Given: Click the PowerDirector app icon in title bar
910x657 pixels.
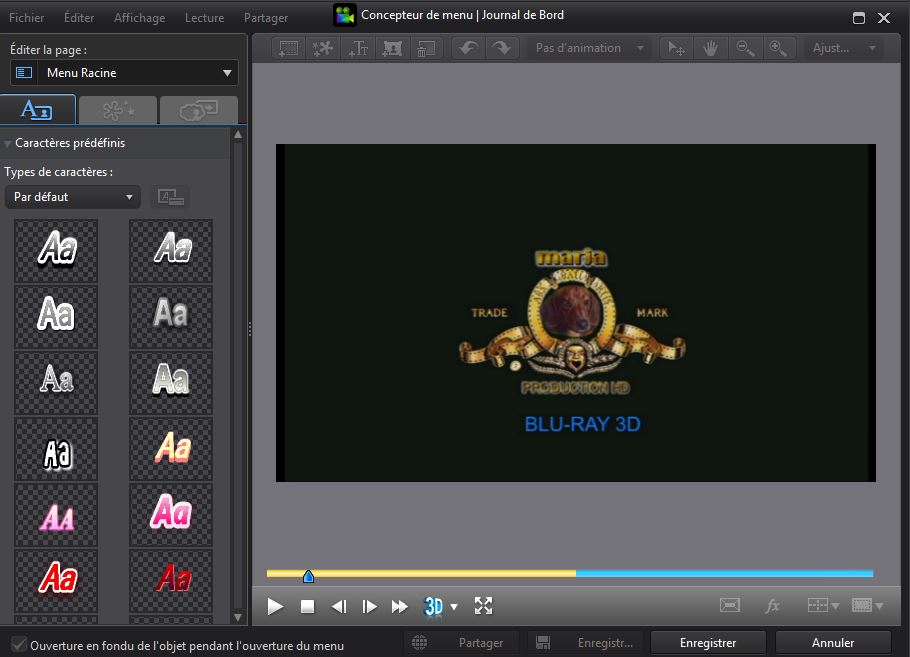Looking at the screenshot, I should [x=345, y=15].
